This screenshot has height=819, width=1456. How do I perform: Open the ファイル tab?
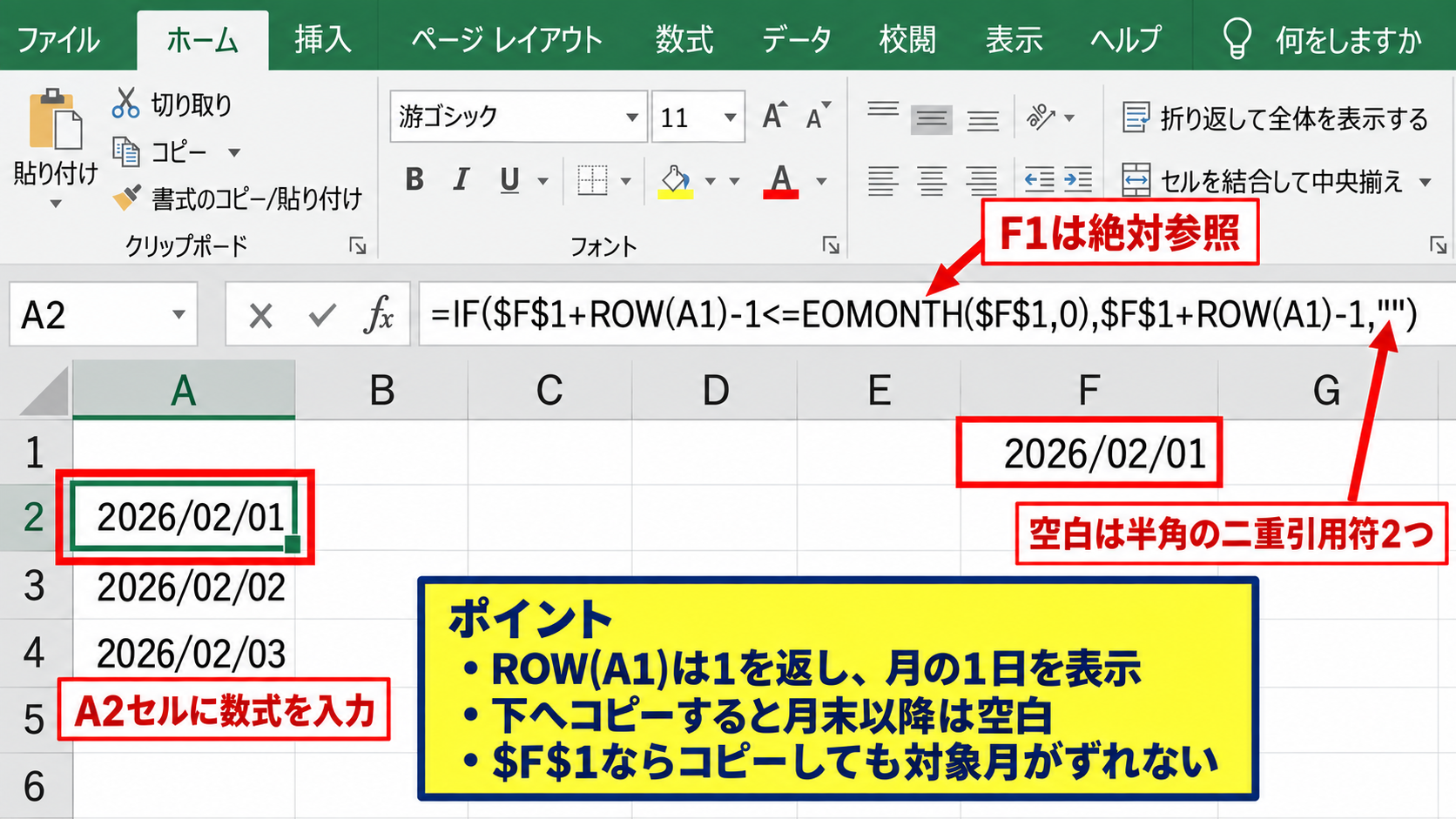click(x=59, y=40)
